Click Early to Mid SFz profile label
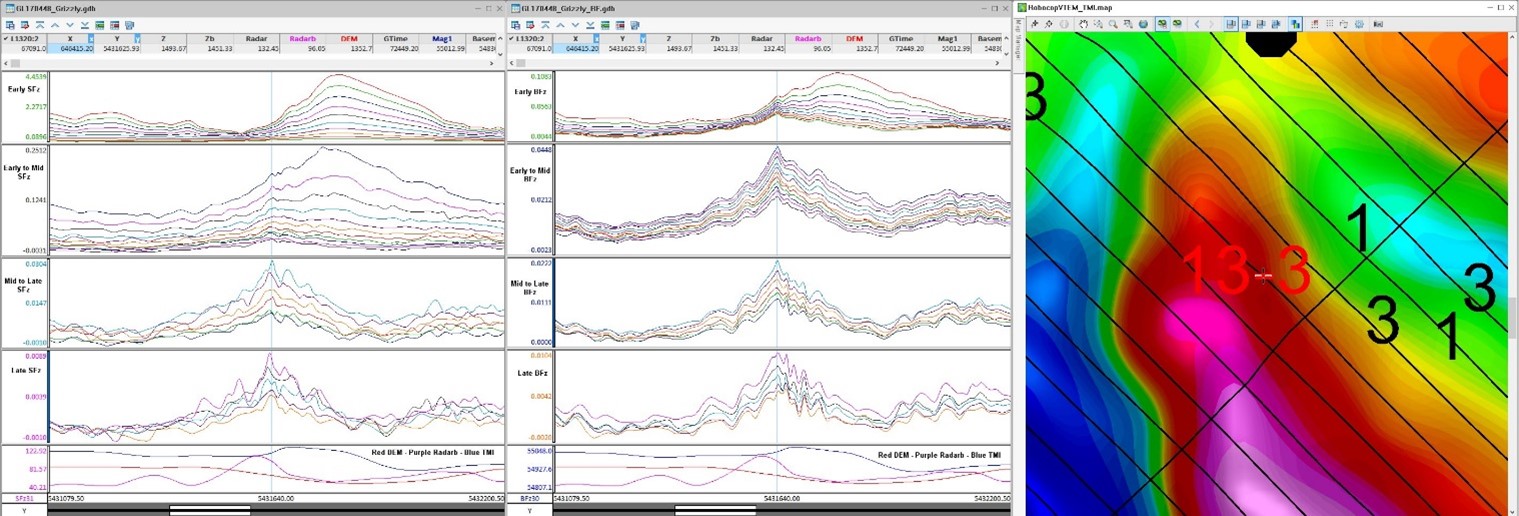This screenshot has height=516, width=1519. click(26, 172)
